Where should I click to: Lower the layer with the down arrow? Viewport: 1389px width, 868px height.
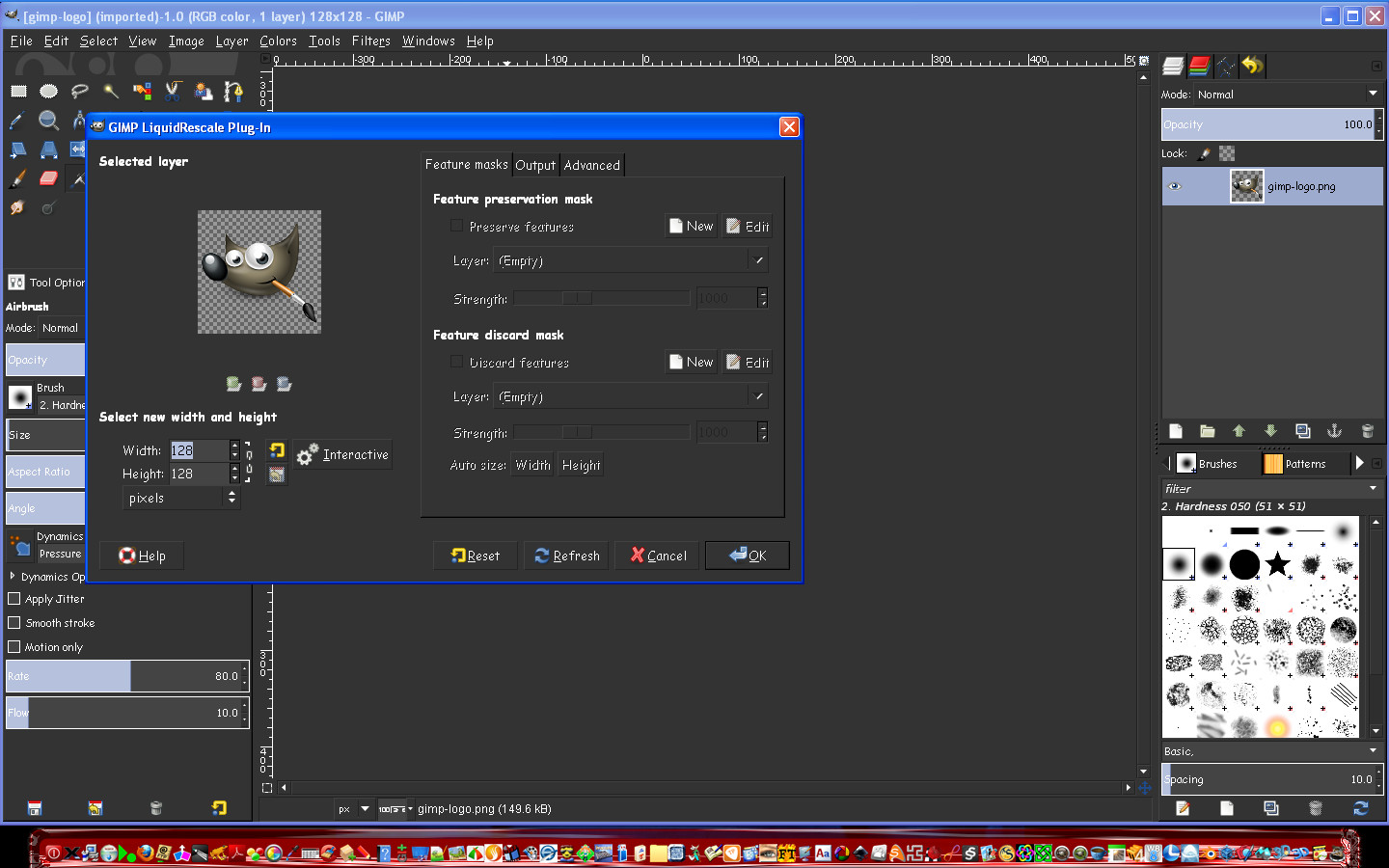click(x=1270, y=431)
